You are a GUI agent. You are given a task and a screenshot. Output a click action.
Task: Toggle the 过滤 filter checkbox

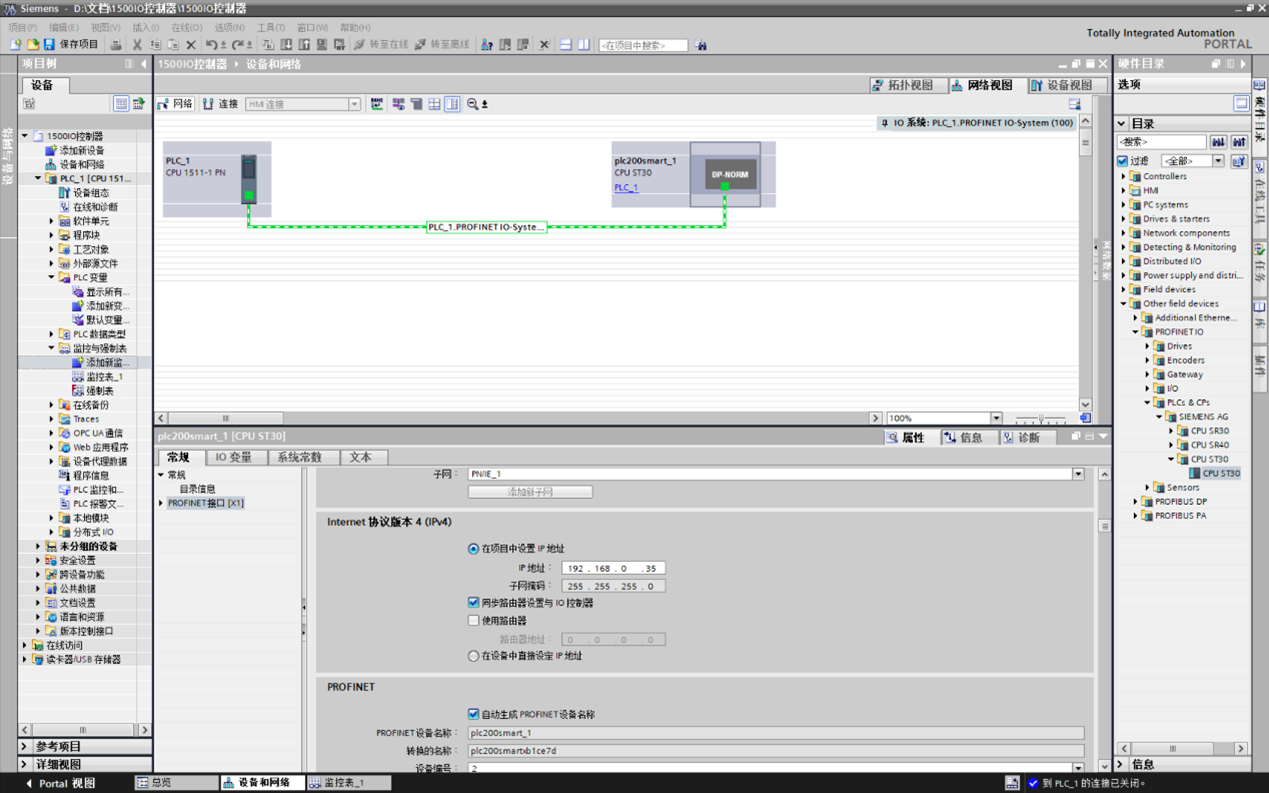(1122, 161)
